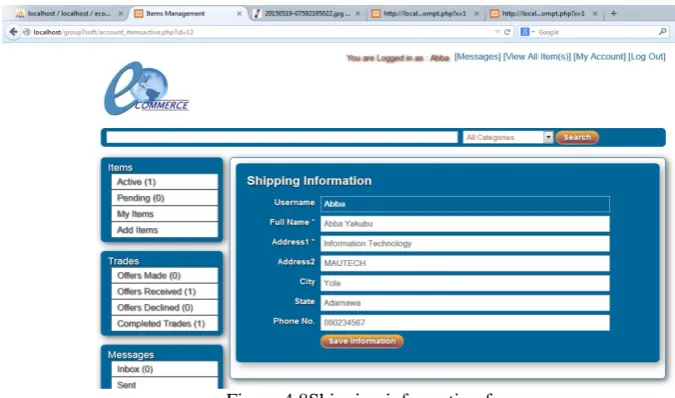Click the Google search engine icon

point(524,32)
